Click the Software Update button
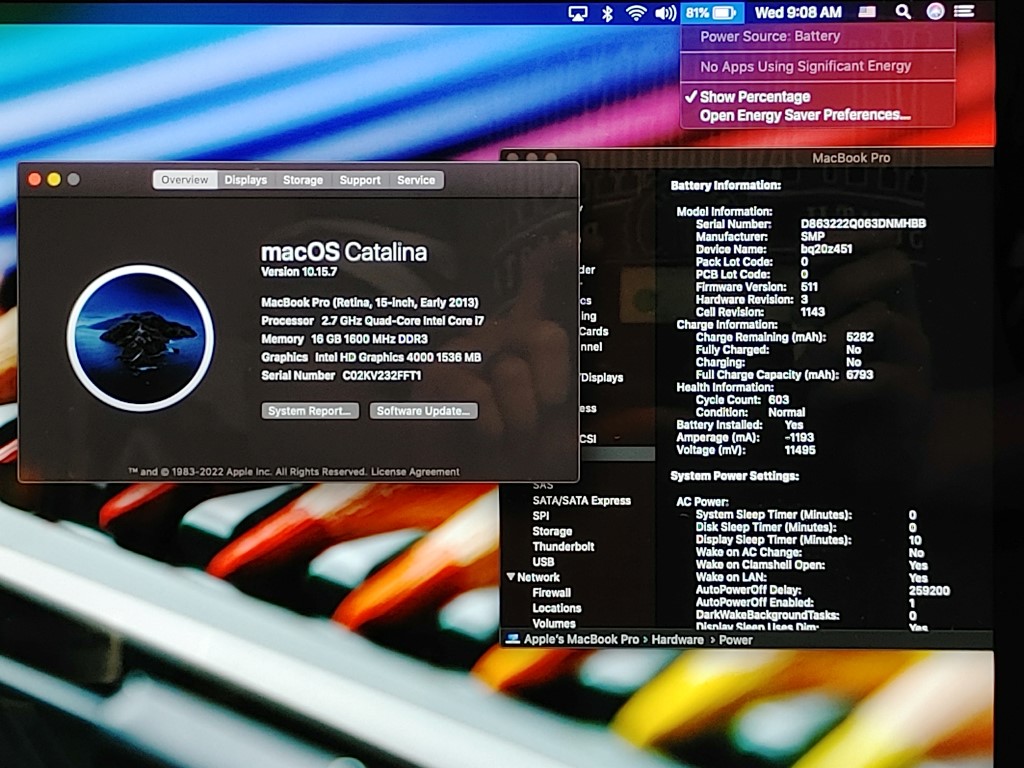Screen dimensions: 1024x768 [x=424, y=411]
